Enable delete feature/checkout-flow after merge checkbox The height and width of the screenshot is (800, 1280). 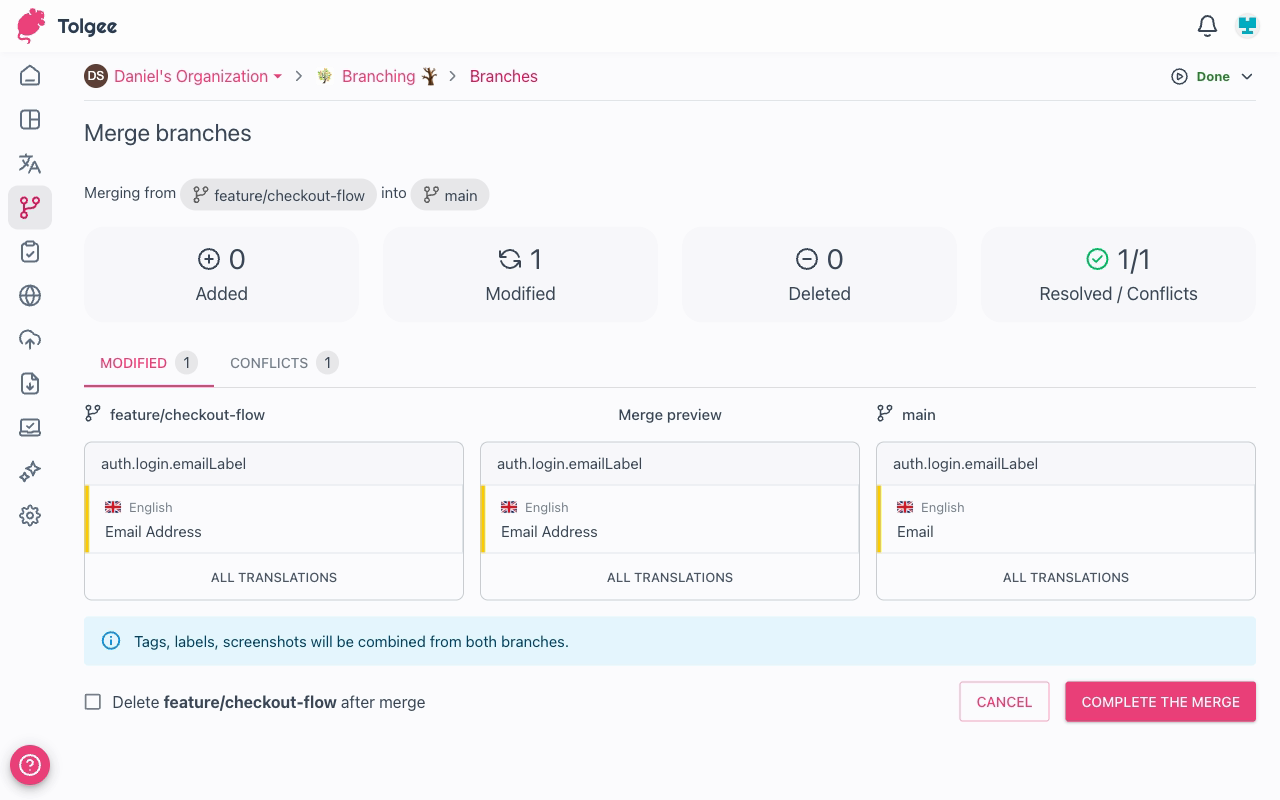click(93, 702)
